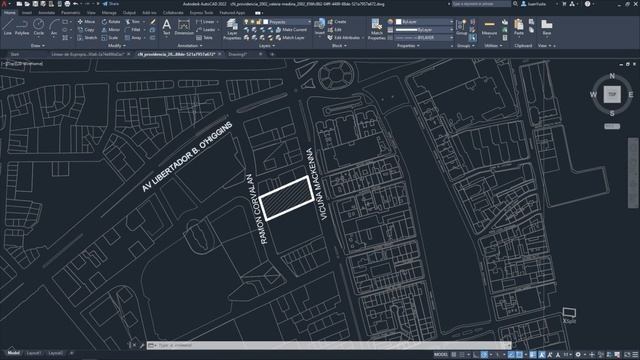
Task: Click the Share button
Action: pos(111,4)
